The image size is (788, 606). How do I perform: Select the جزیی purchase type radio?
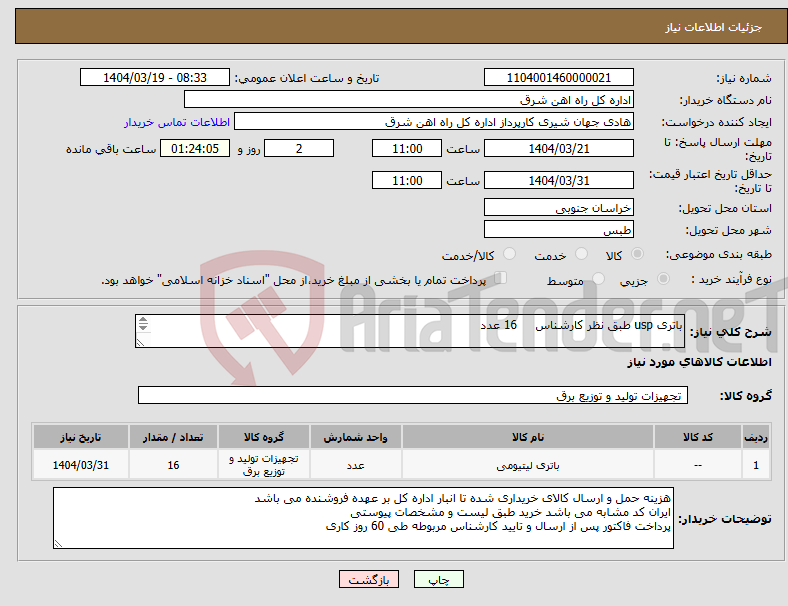pyautogui.click(x=663, y=278)
